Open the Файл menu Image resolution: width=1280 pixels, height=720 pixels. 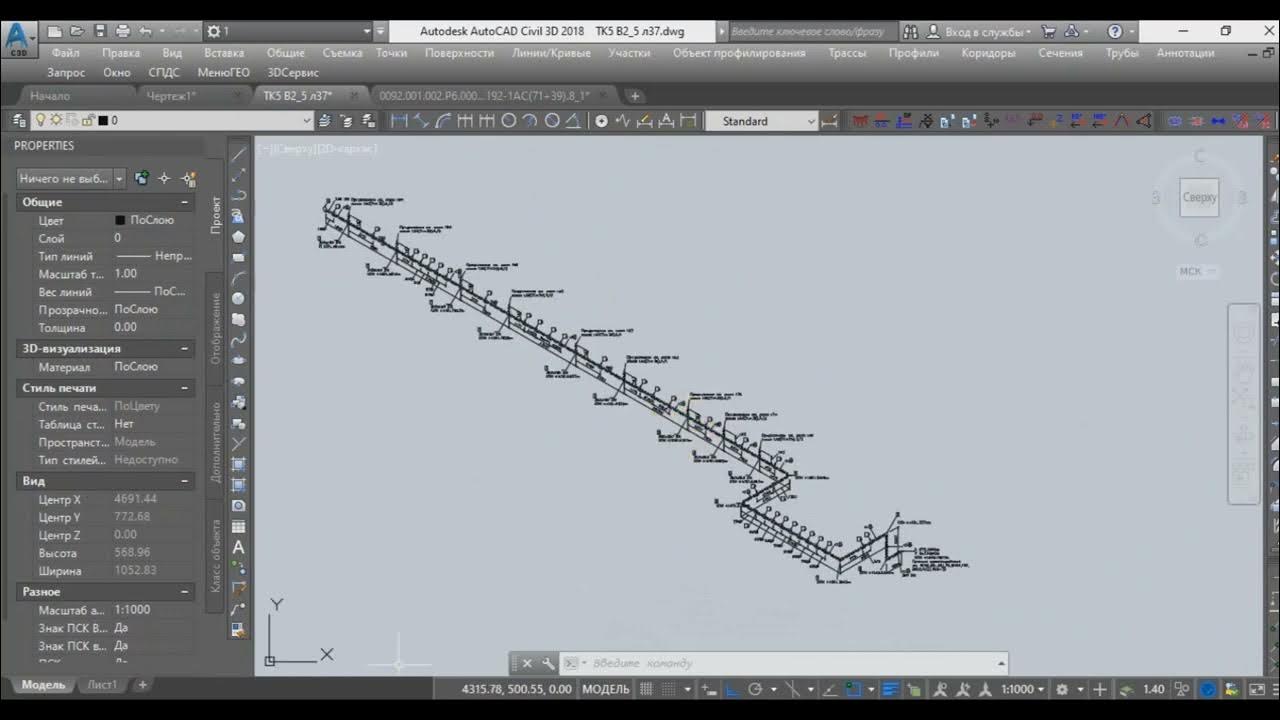coord(65,53)
